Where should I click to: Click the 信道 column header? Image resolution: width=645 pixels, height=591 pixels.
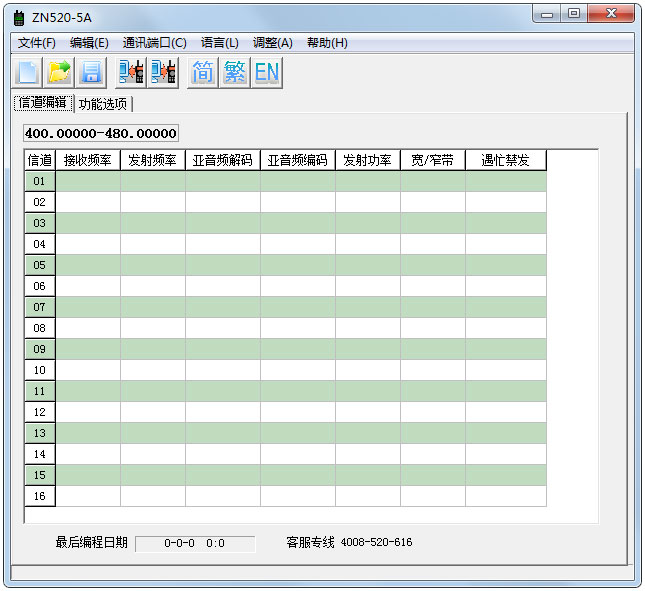pyautogui.click(x=39, y=160)
